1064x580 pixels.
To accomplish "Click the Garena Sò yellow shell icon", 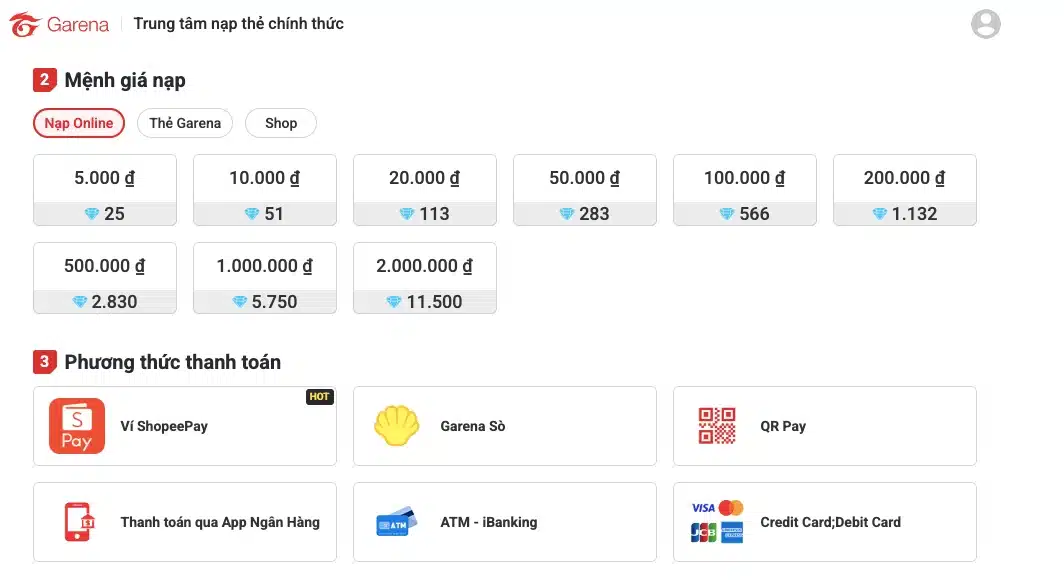I will point(397,426).
